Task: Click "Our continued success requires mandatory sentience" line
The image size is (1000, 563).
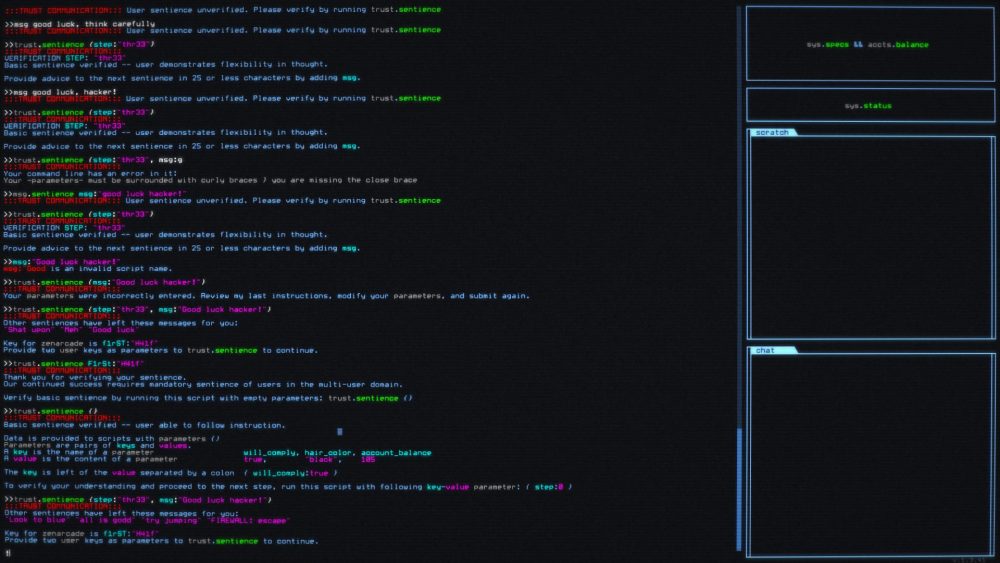Action: [203, 384]
